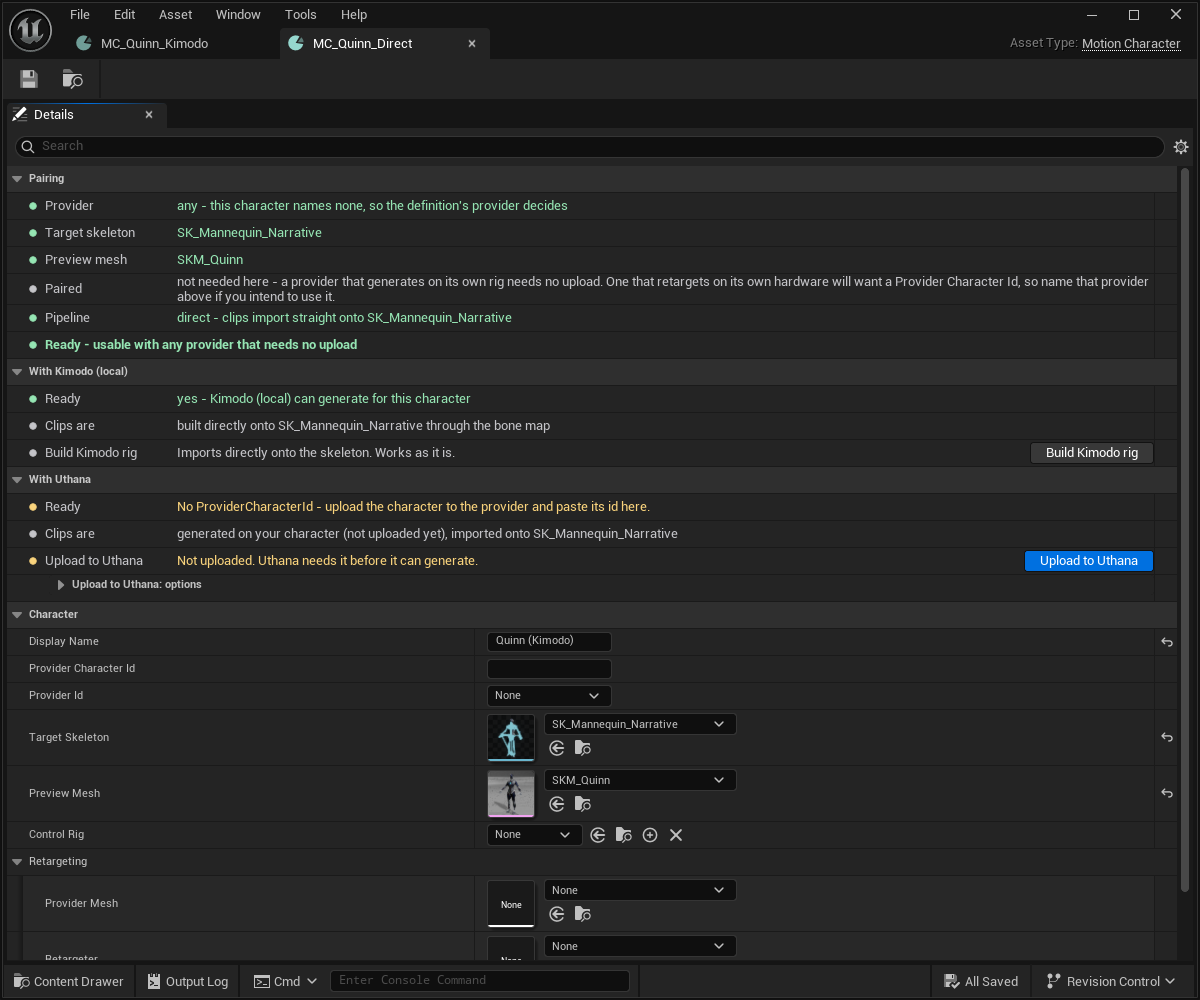Click the All Saved status button
This screenshot has height=1000, width=1200.
980,981
